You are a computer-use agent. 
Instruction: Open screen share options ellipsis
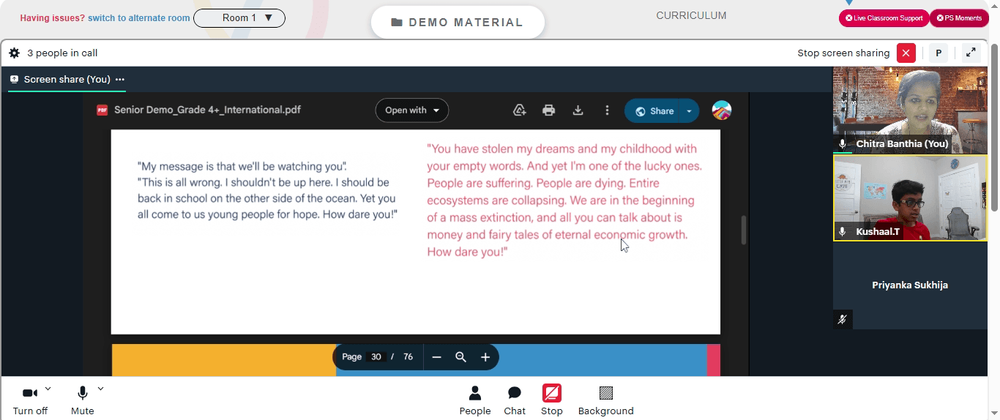[x=120, y=80]
